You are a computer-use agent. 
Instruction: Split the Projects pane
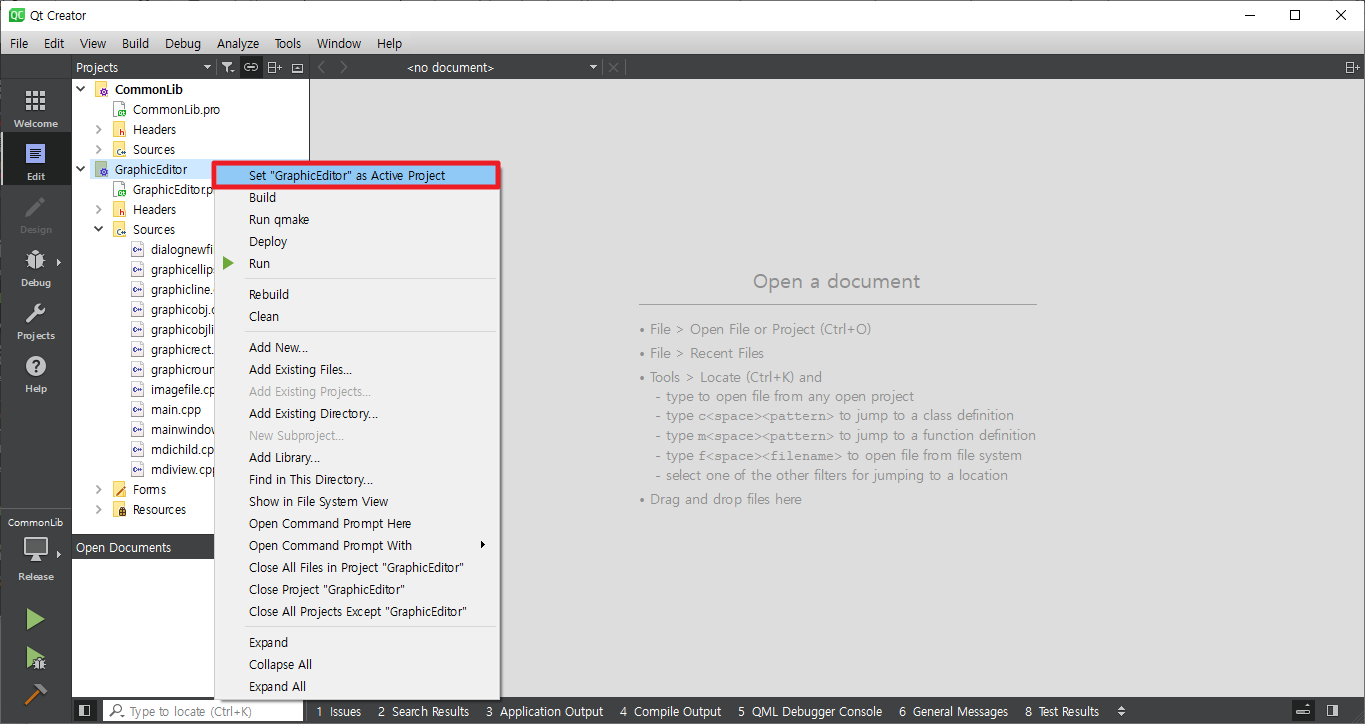tap(274, 67)
